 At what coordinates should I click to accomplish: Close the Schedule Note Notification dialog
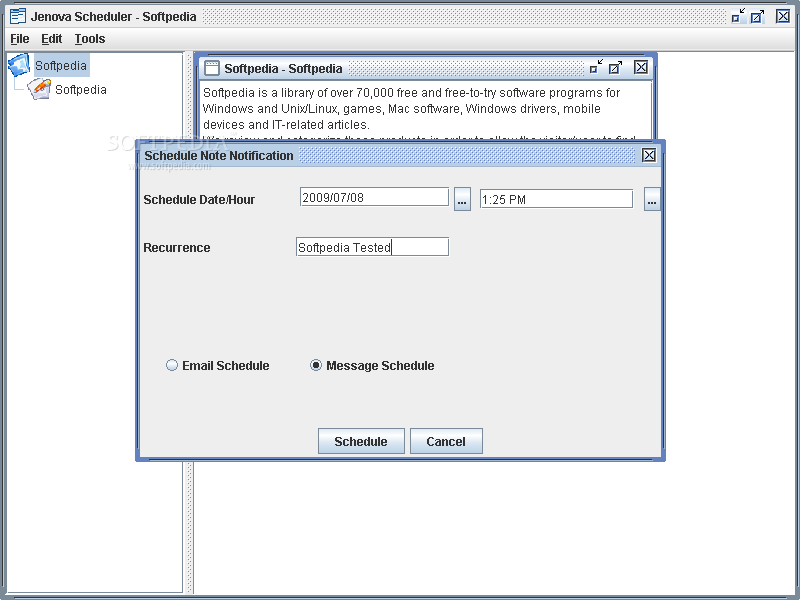(648, 155)
